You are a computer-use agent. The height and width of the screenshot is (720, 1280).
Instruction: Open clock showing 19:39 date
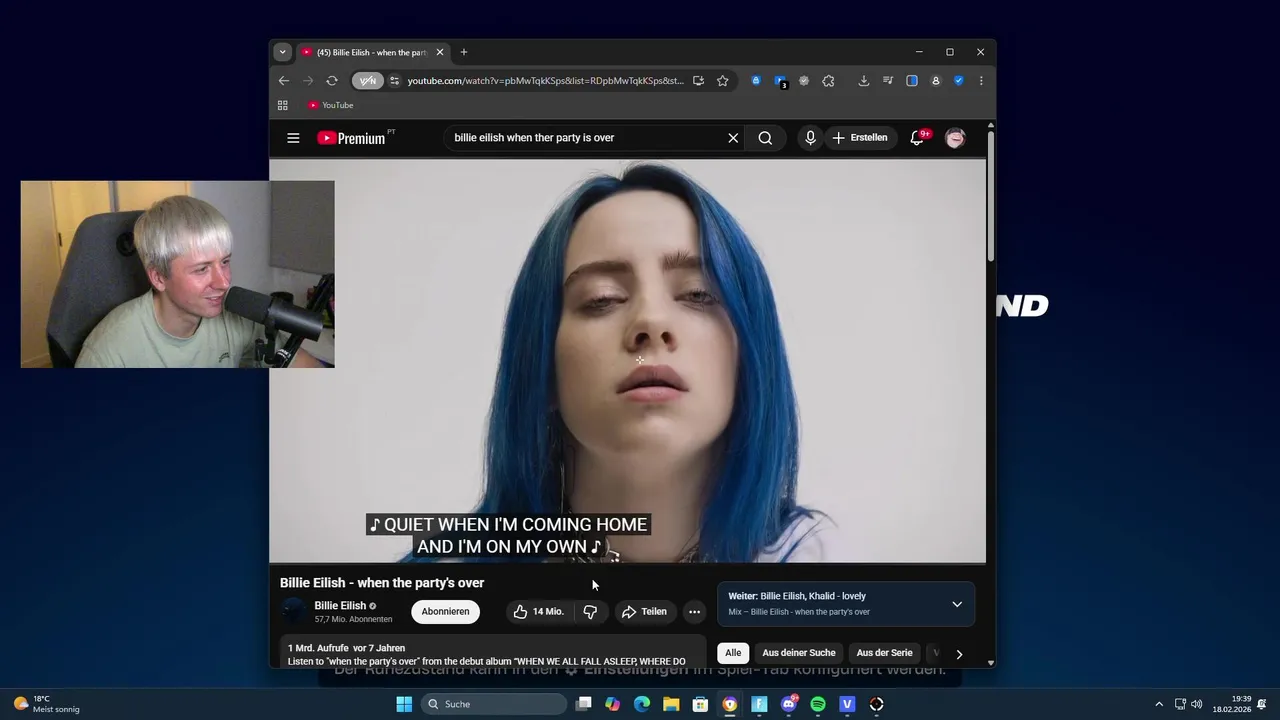1231,704
